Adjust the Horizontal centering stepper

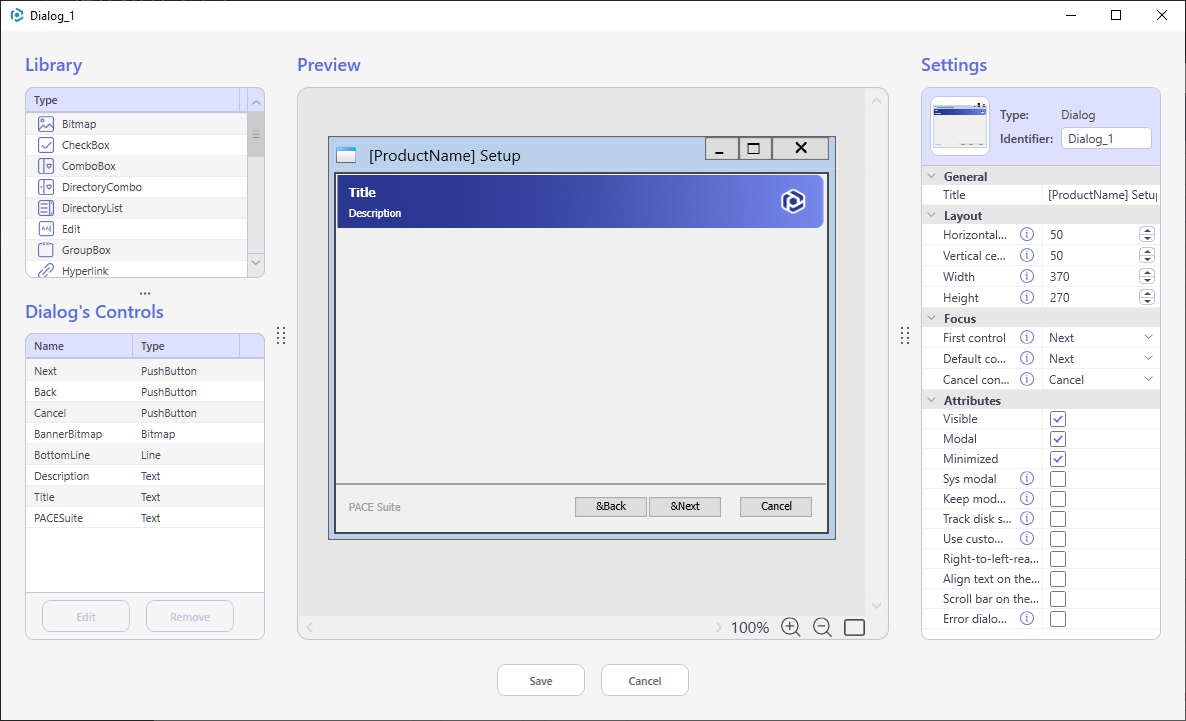pyautogui.click(x=1147, y=235)
